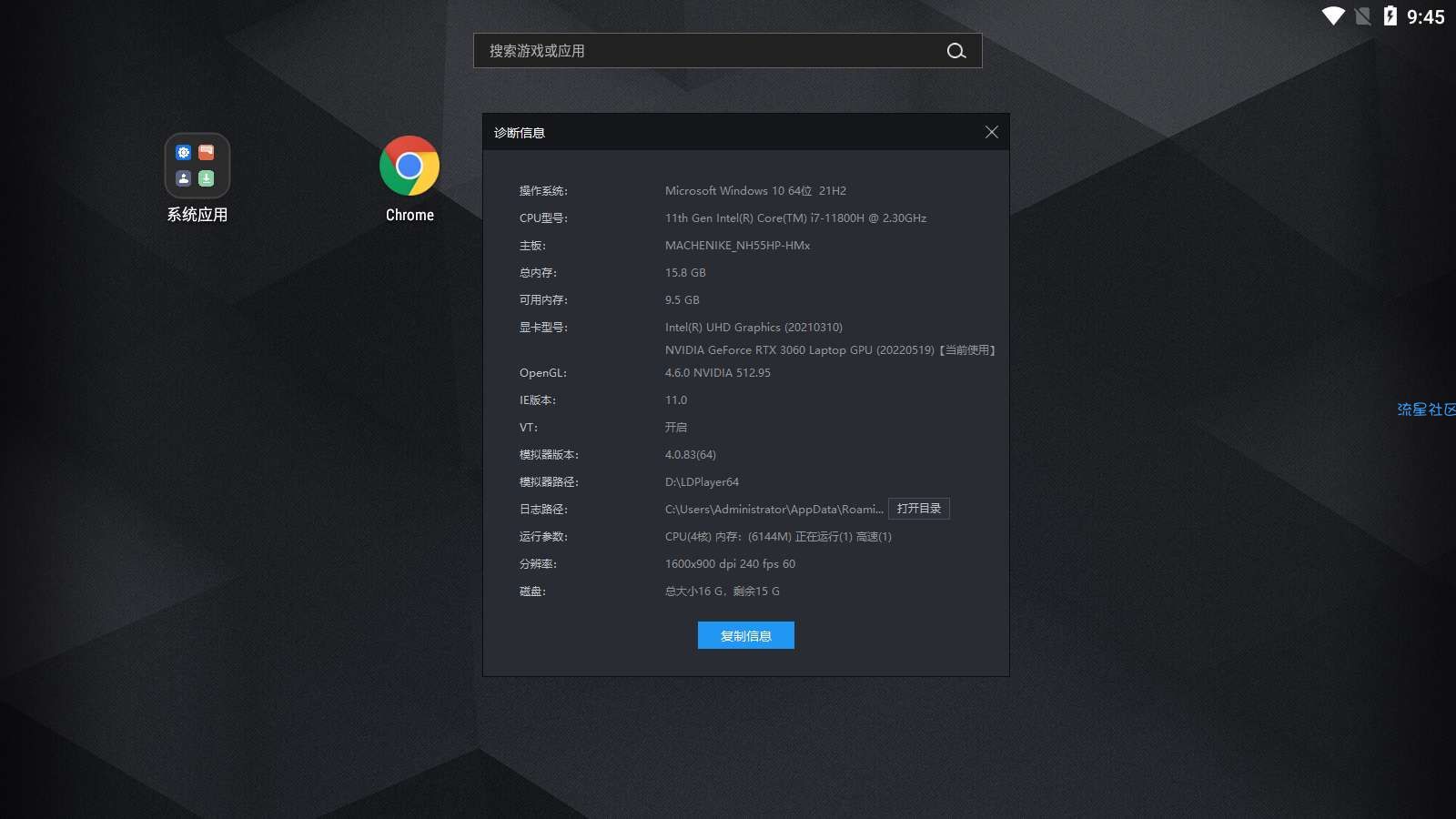
Task: Click the 磁盘 label
Action: (x=532, y=591)
